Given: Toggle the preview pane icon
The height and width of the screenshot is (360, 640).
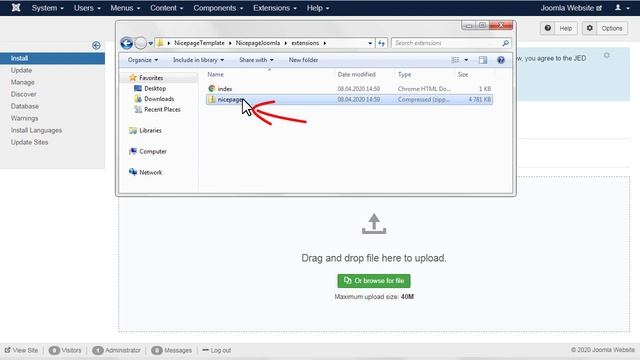Looking at the screenshot, I should coord(483,60).
